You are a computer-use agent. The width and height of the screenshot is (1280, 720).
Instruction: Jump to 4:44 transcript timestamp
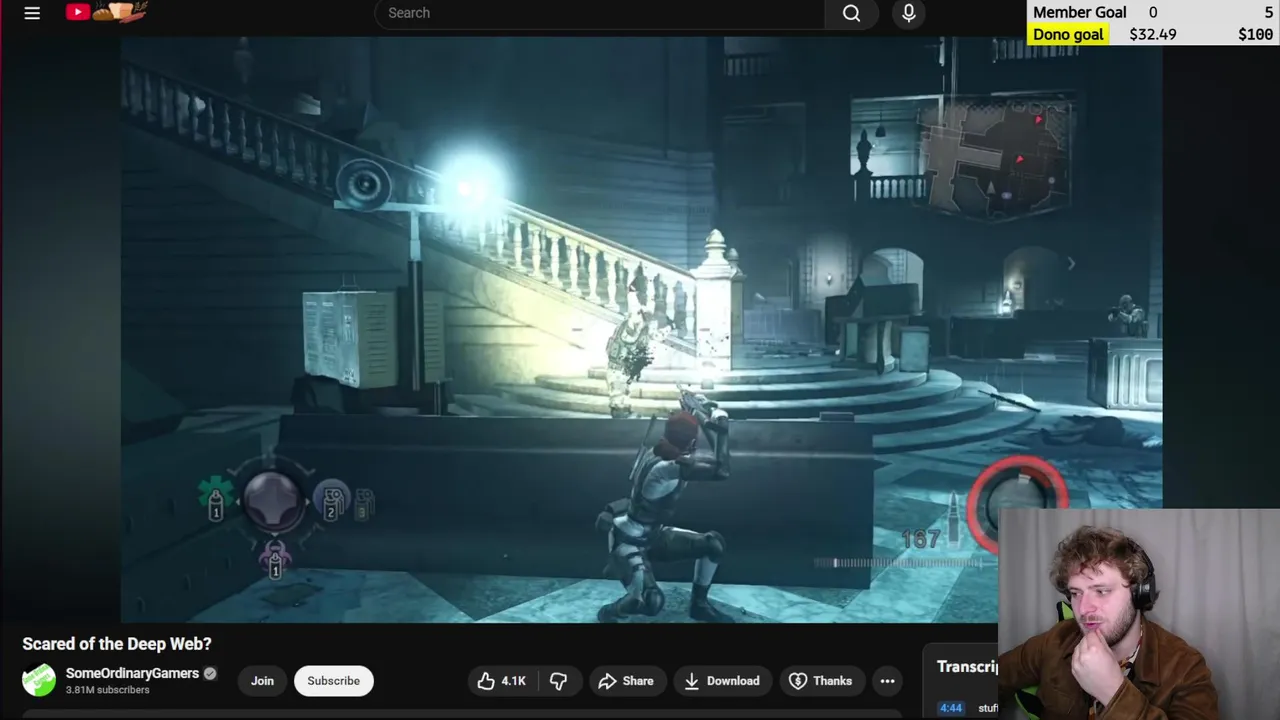(x=951, y=708)
